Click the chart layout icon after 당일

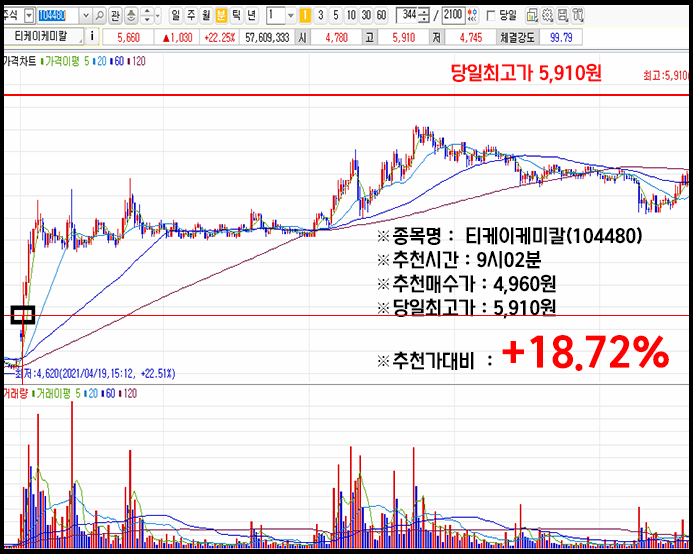pyautogui.click(x=532, y=16)
